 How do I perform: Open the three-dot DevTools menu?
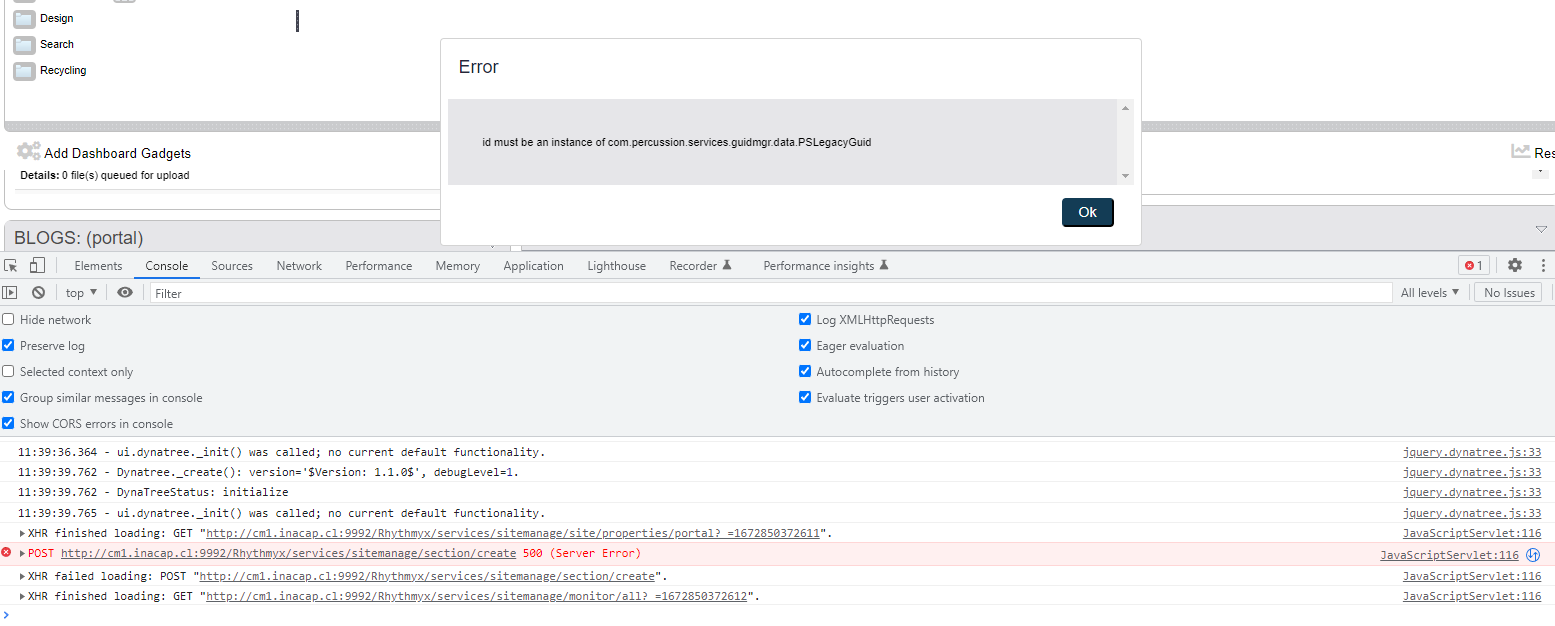click(1543, 265)
